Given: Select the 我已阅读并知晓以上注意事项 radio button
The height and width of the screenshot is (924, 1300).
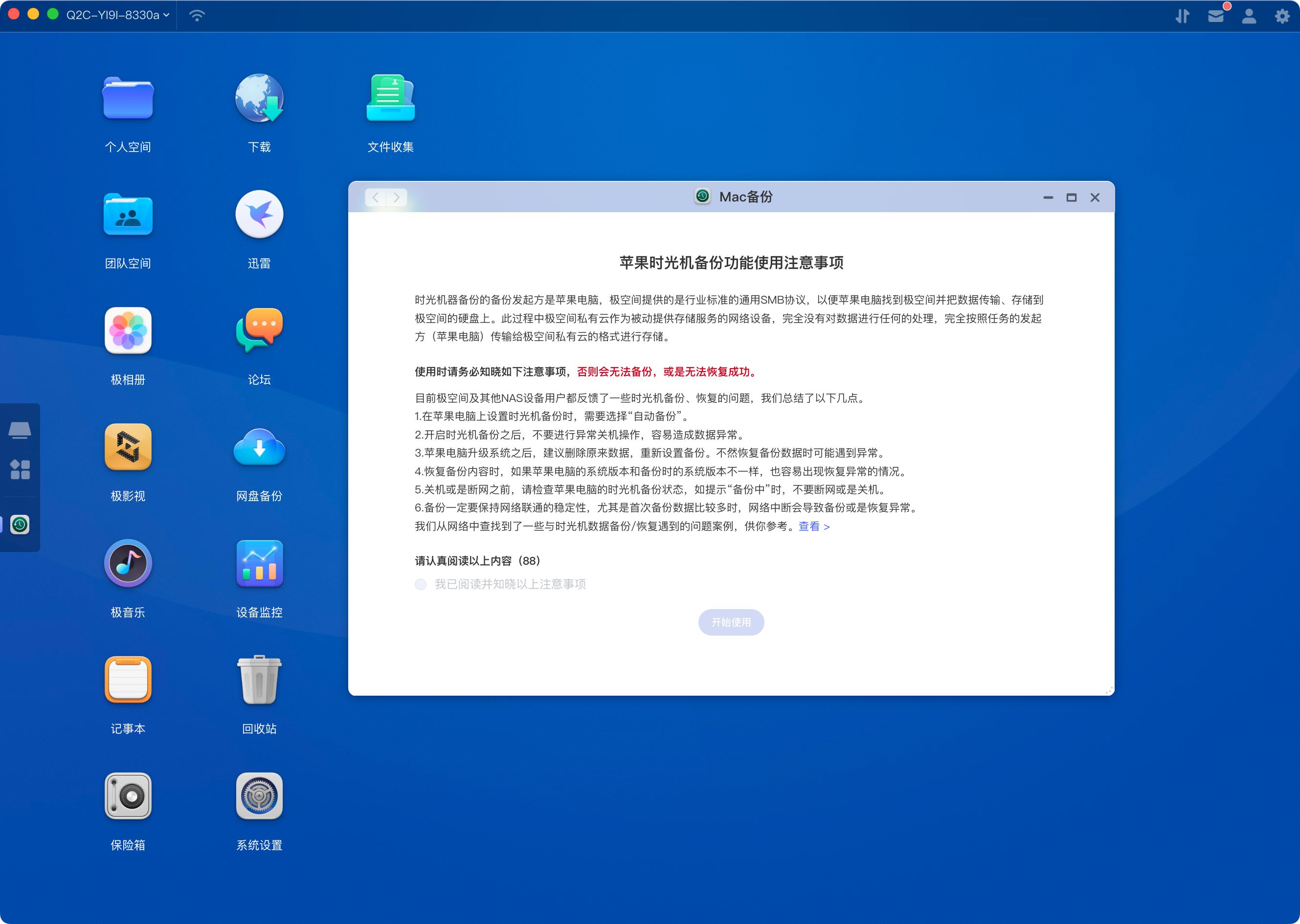Looking at the screenshot, I should point(421,584).
